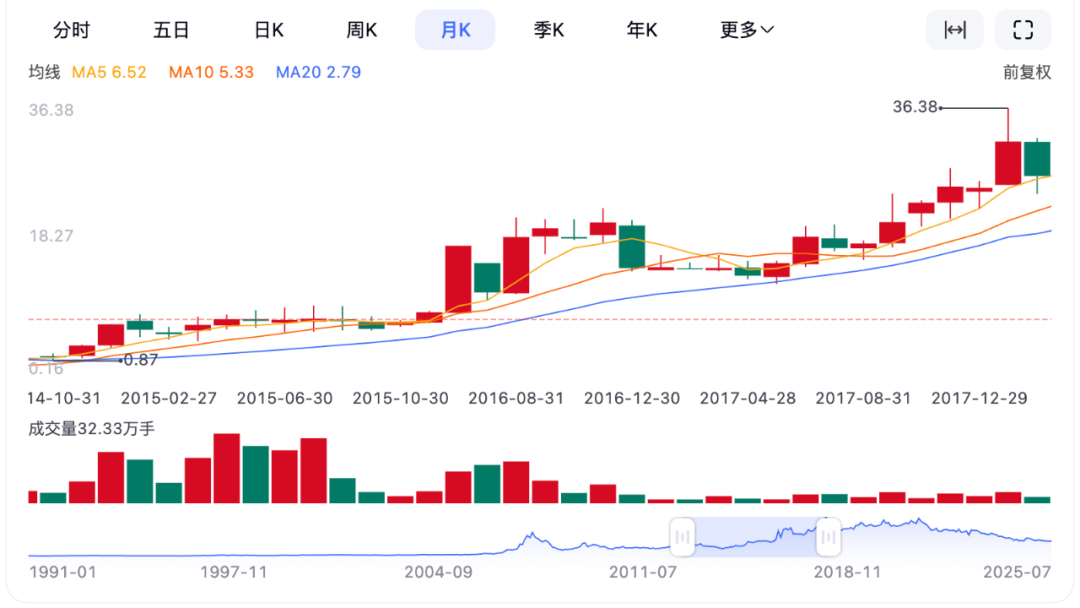The width and height of the screenshot is (1080, 608).
Task: Select the 月K monthly candlestick tab
Action: click(x=455, y=30)
